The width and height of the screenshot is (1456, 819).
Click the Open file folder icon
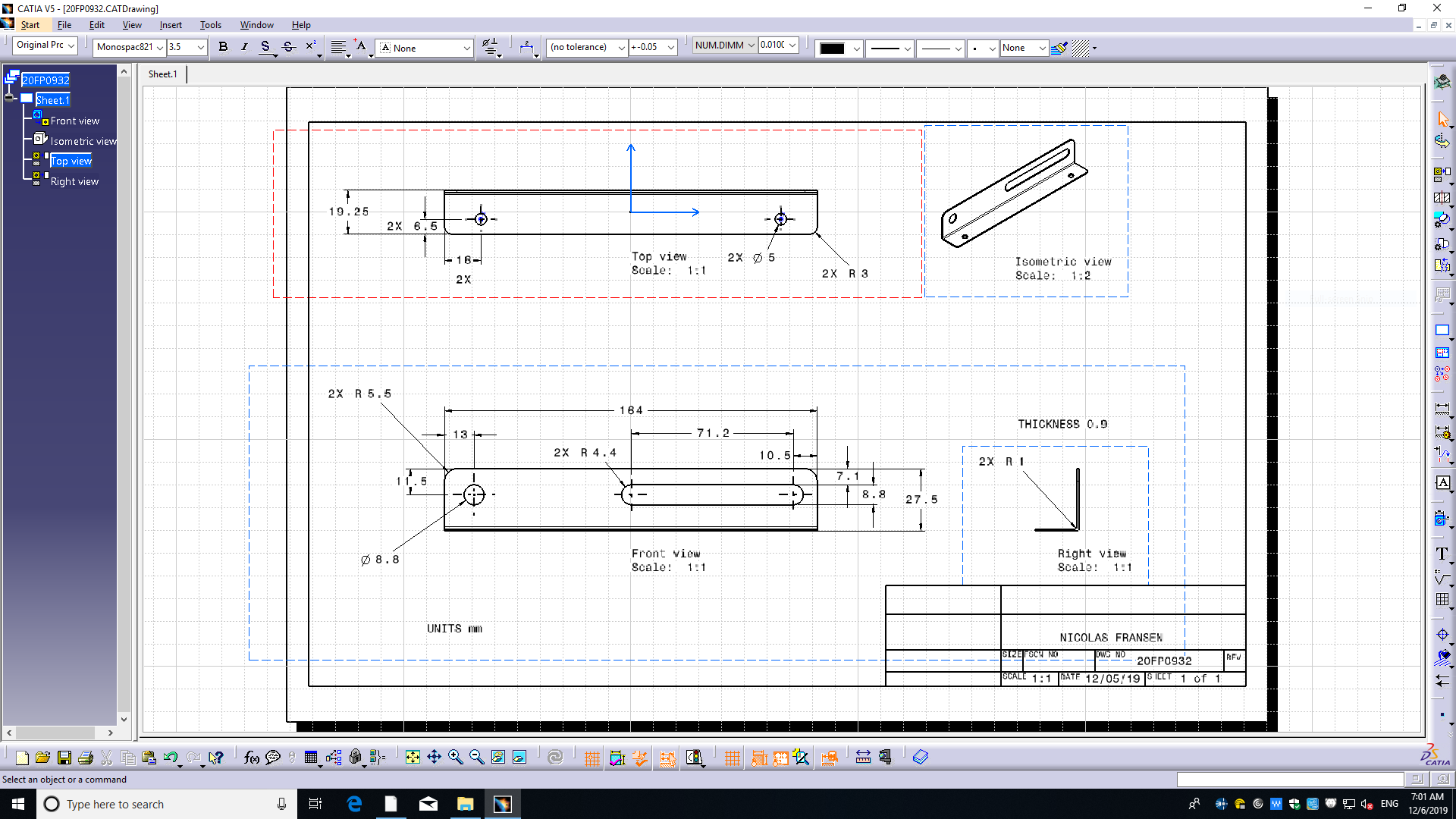(x=43, y=758)
